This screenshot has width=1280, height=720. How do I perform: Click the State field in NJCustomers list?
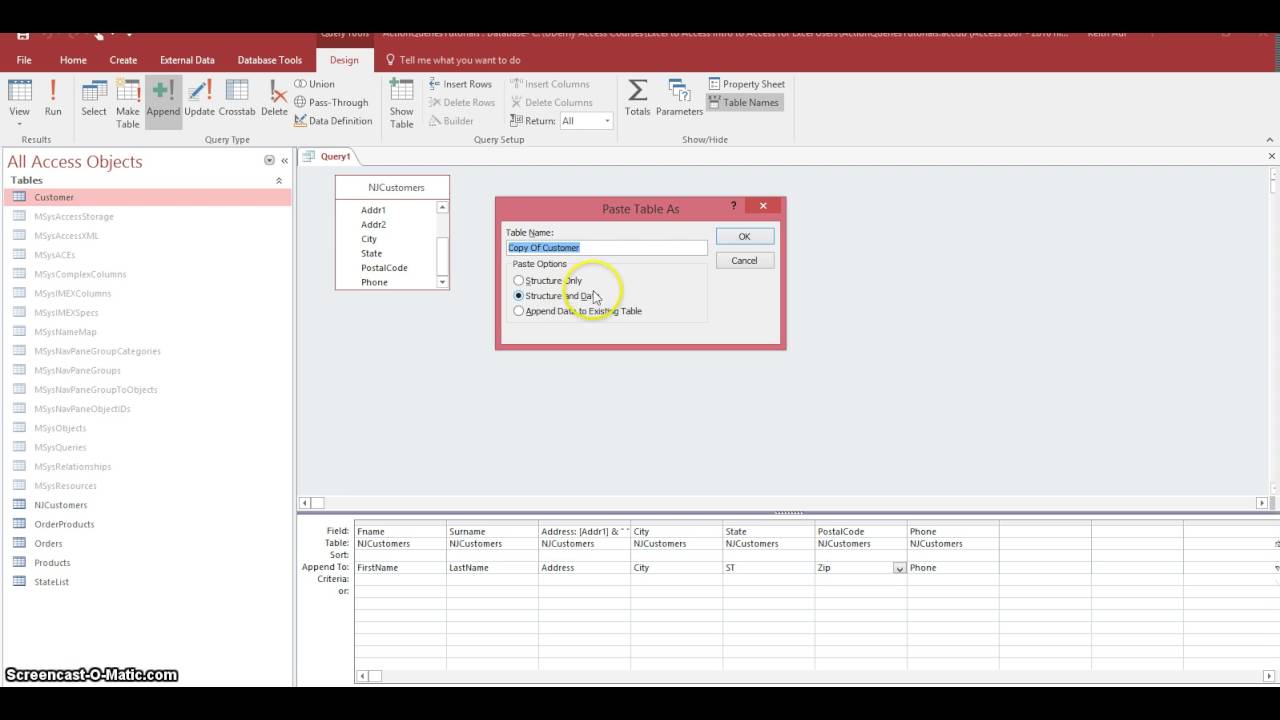(371, 253)
